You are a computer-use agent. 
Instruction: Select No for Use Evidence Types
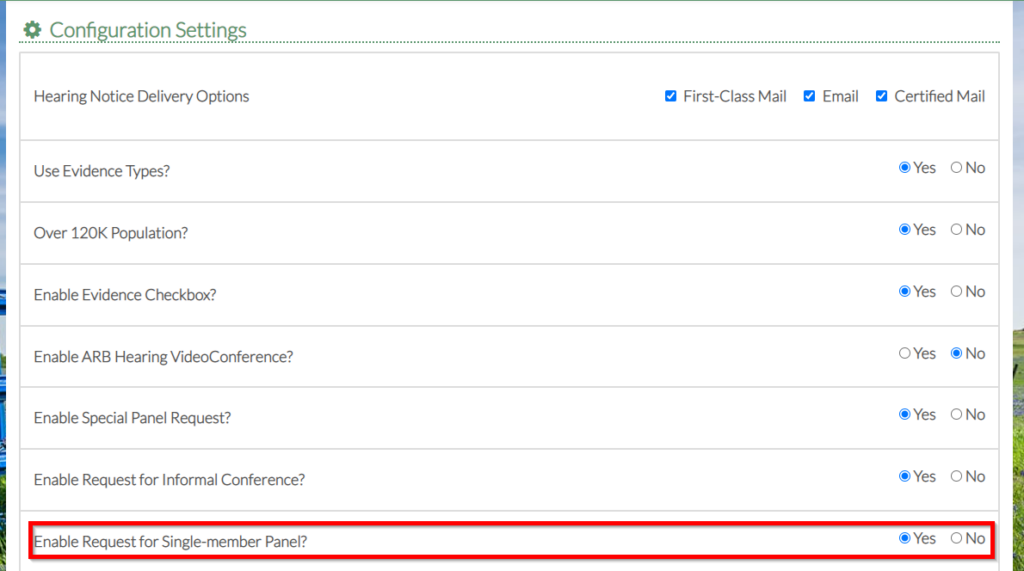(x=956, y=168)
